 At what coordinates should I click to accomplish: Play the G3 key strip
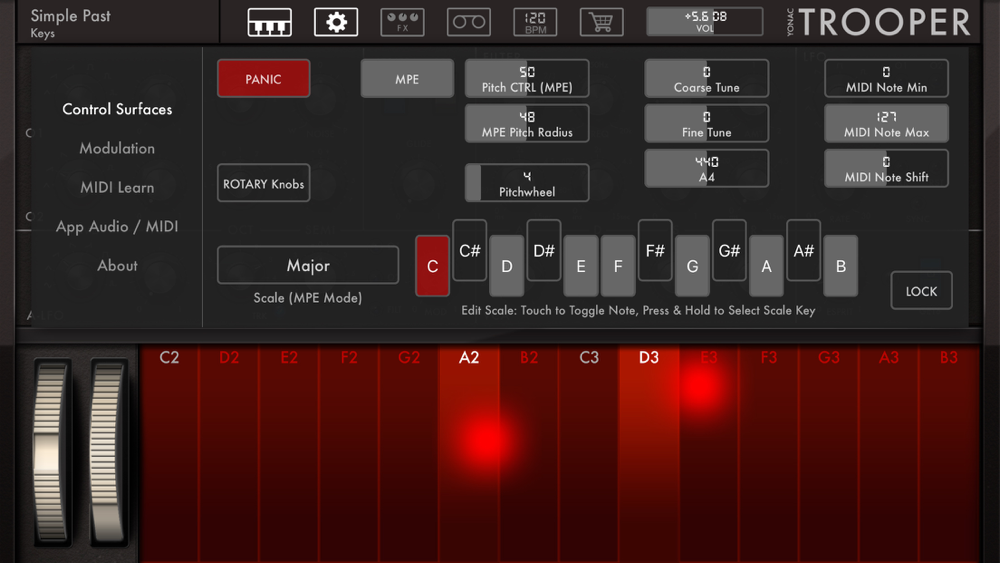(828, 454)
